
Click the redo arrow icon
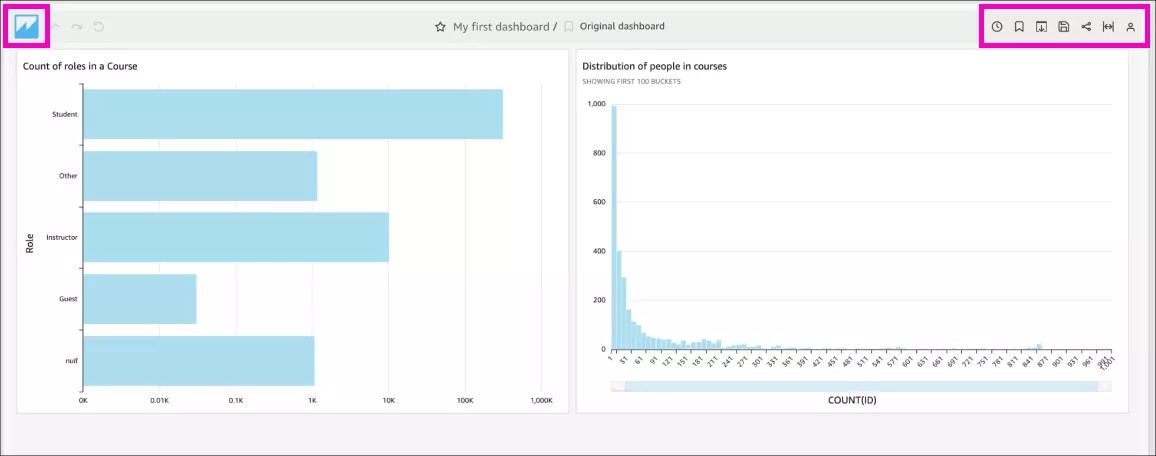point(77,27)
